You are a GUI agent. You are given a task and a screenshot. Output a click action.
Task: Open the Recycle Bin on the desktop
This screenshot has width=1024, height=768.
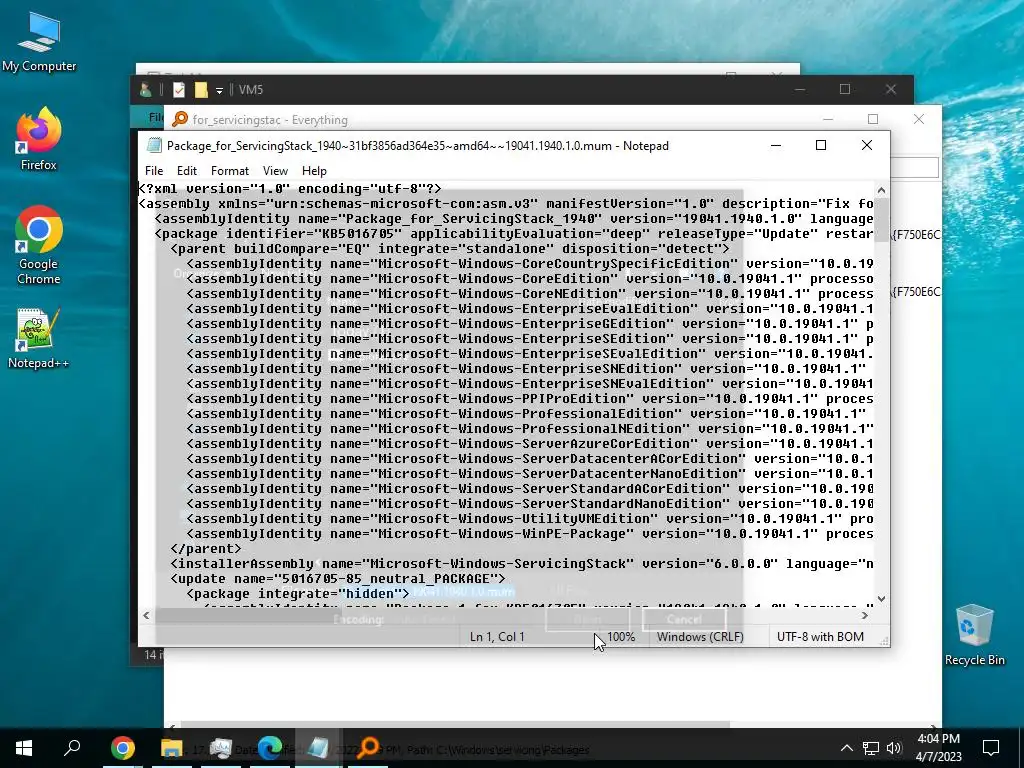[974, 635]
